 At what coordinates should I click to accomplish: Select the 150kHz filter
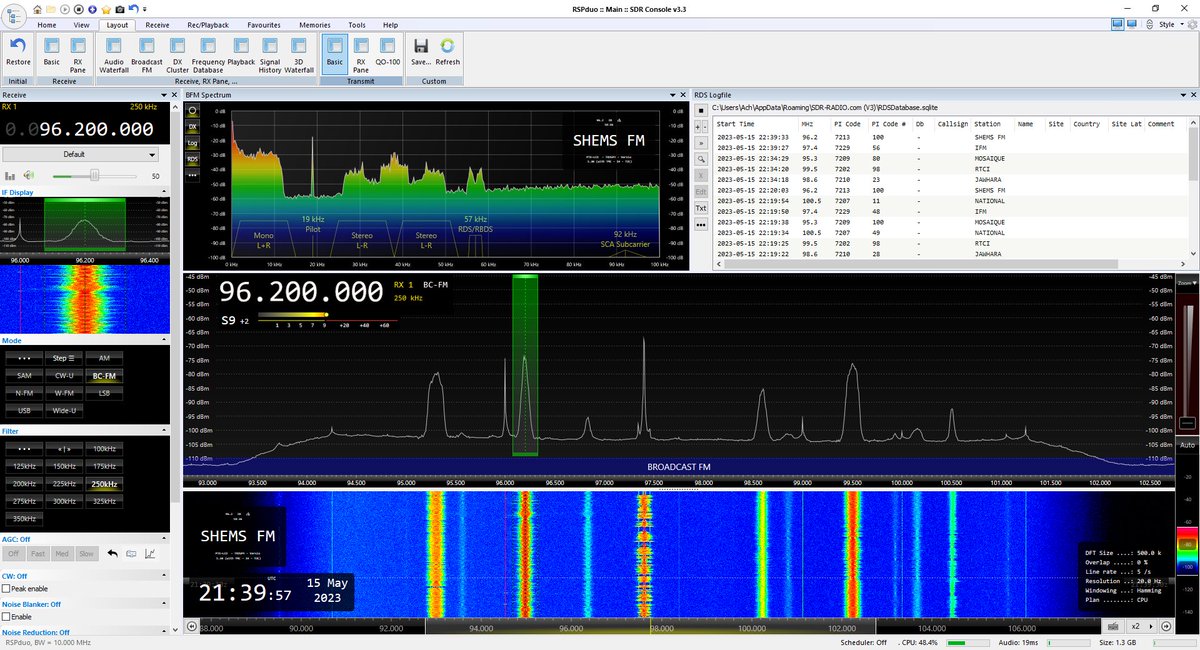pos(63,466)
